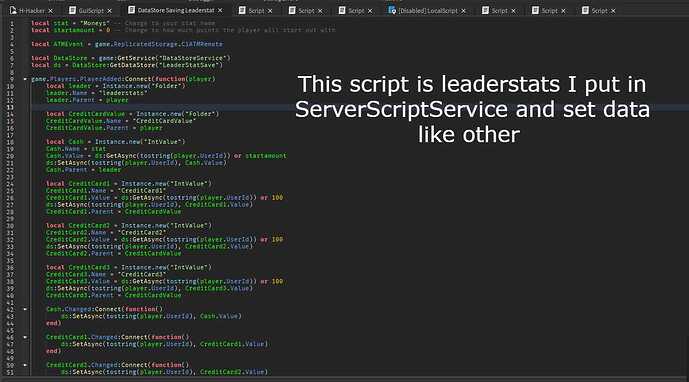The image size is (689, 382).
Task: Close the H-Hacker tab
Action: (50, 11)
